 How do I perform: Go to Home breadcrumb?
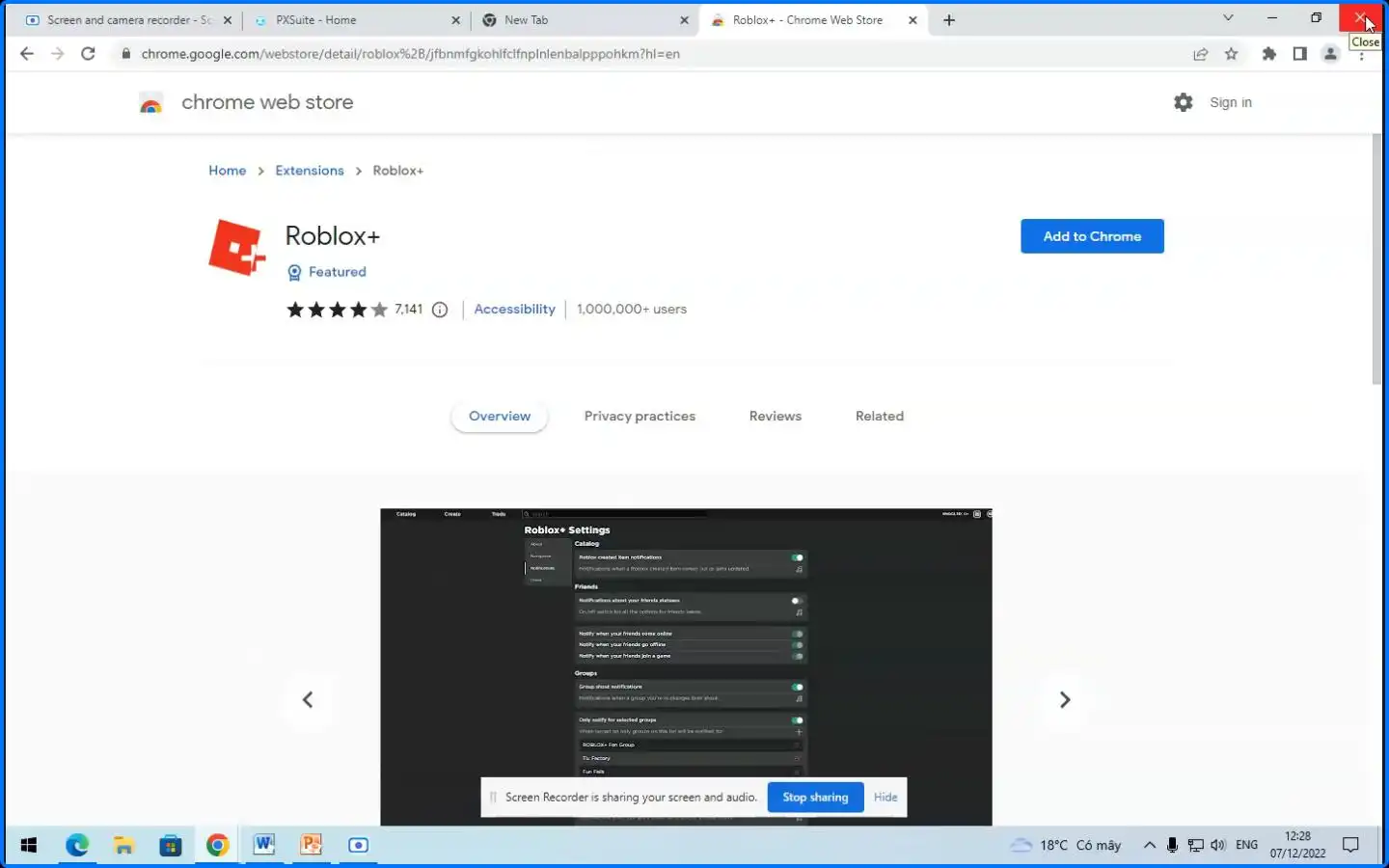pyautogui.click(x=228, y=171)
